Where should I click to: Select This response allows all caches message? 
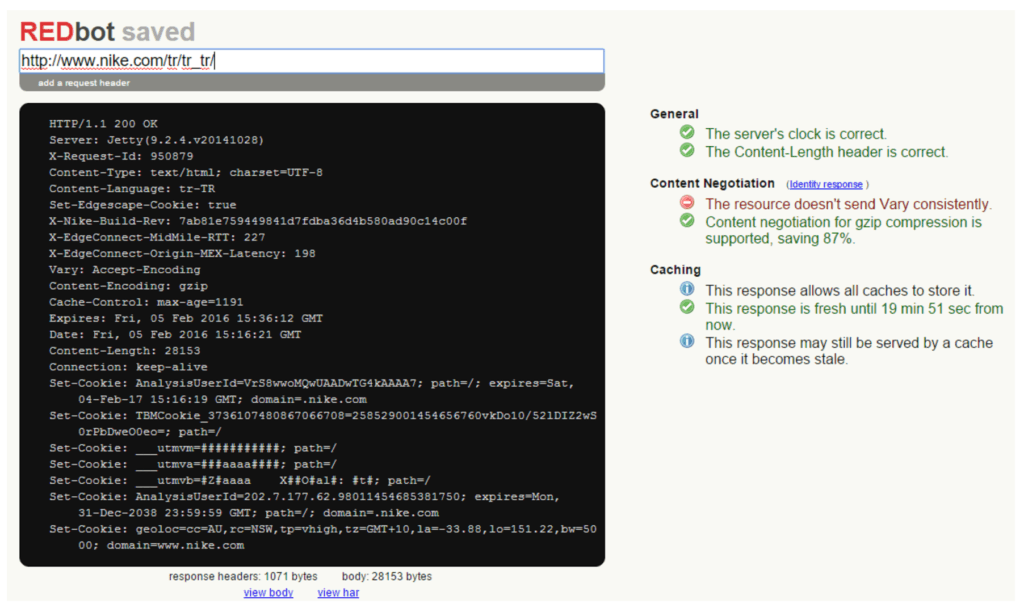[x=840, y=291]
